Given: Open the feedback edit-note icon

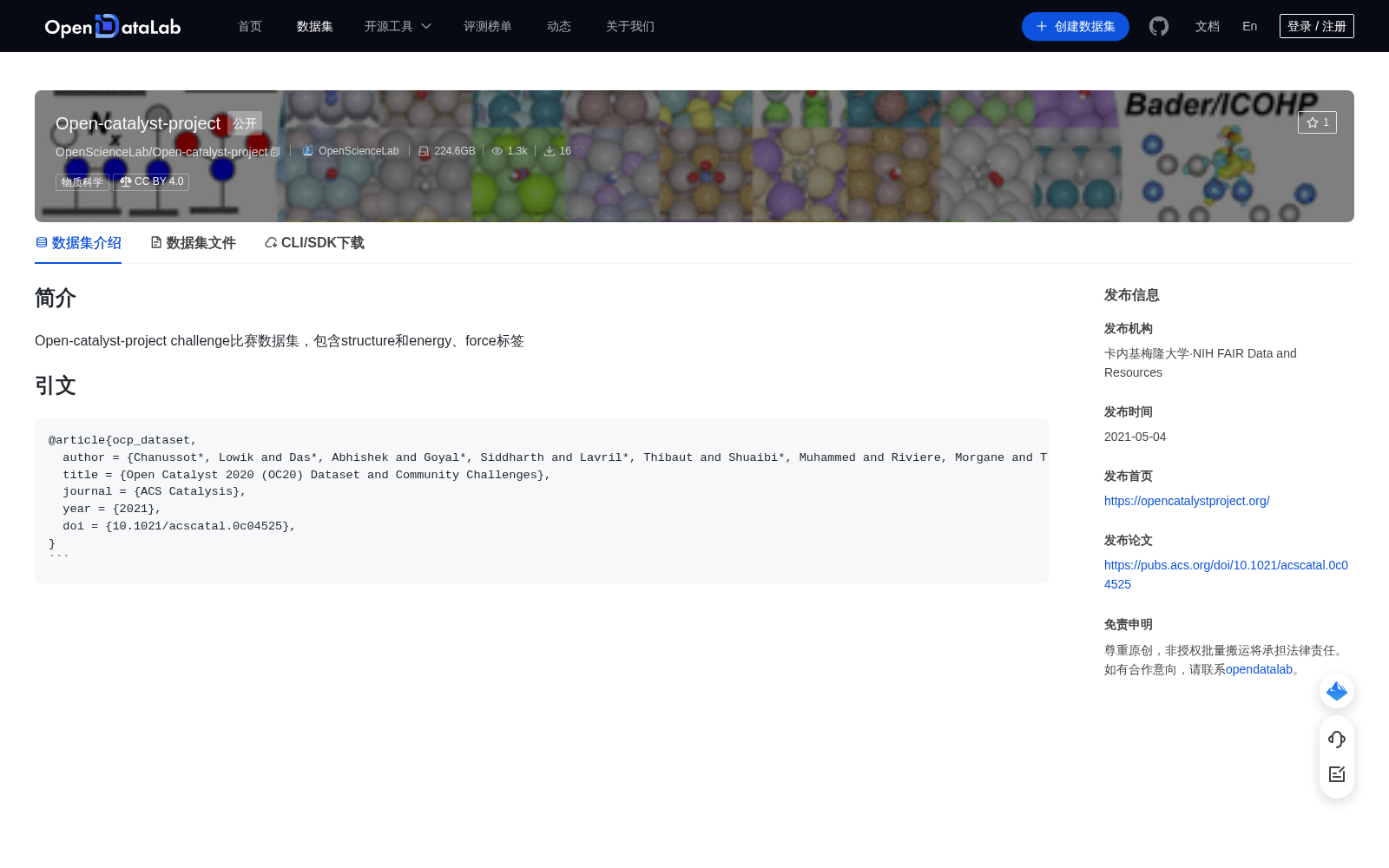Looking at the screenshot, I should coord(1337,774).
